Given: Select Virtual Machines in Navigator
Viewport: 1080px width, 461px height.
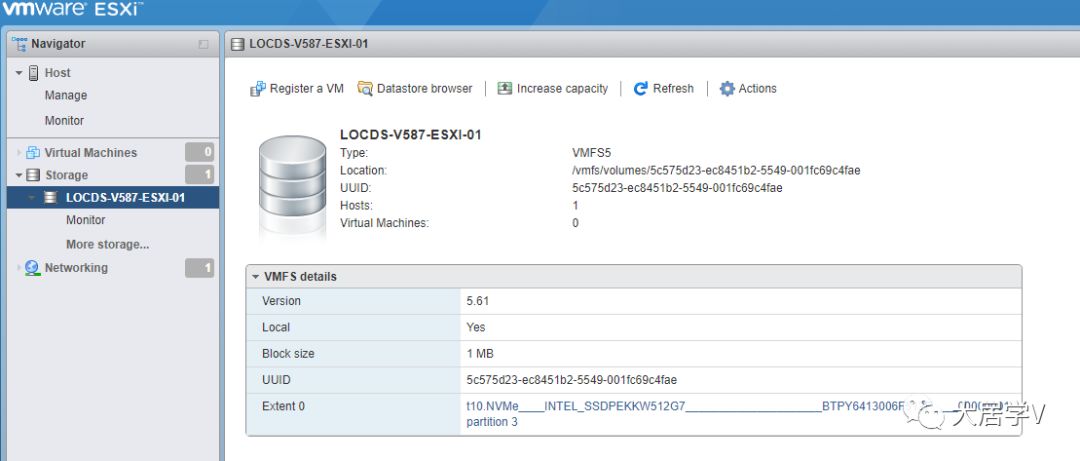Looking at the screenshot, I should pyautogui.click(x=91, y=153).
